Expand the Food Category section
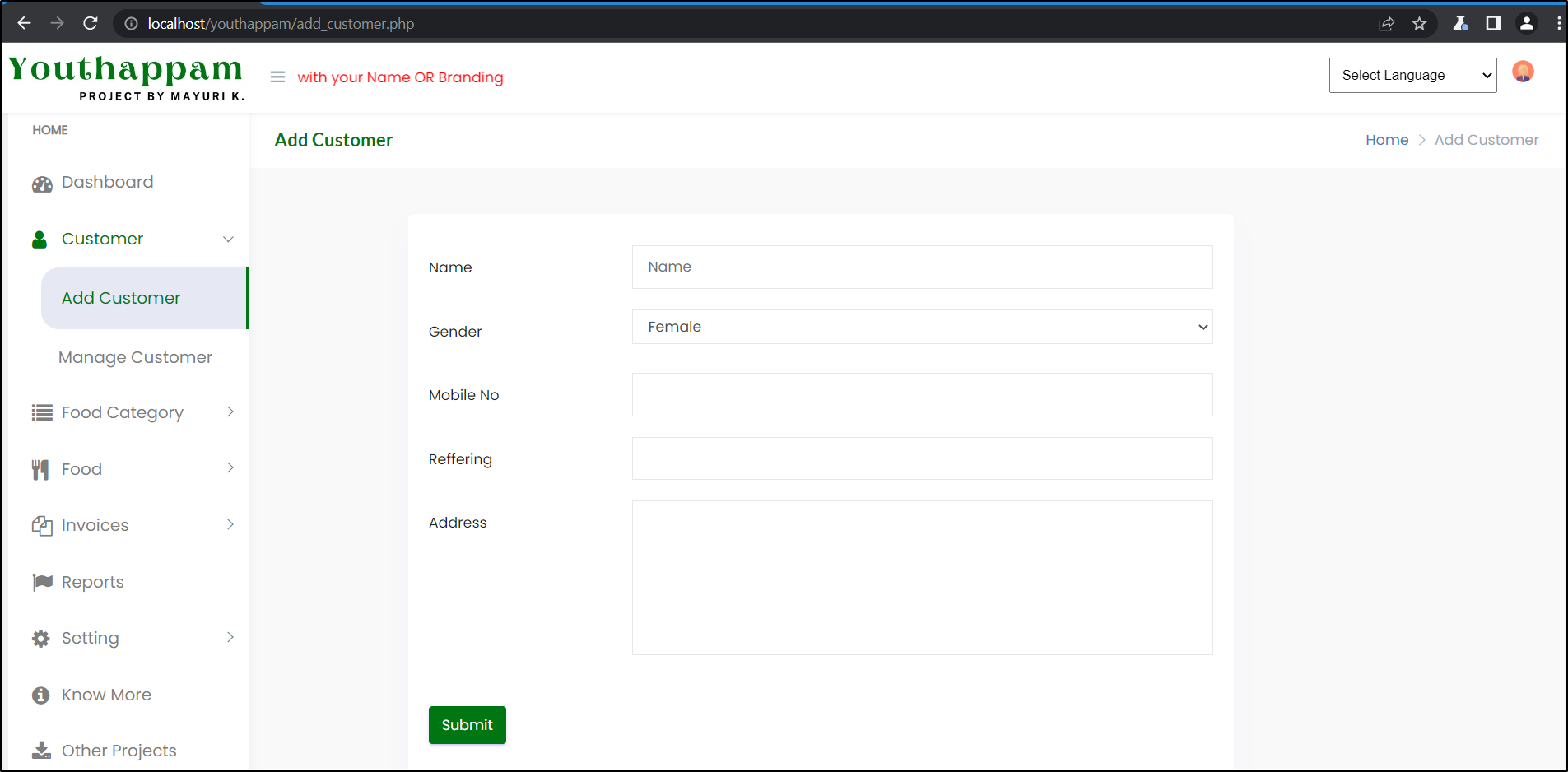 pyautogui.click(x=230, y=412)
